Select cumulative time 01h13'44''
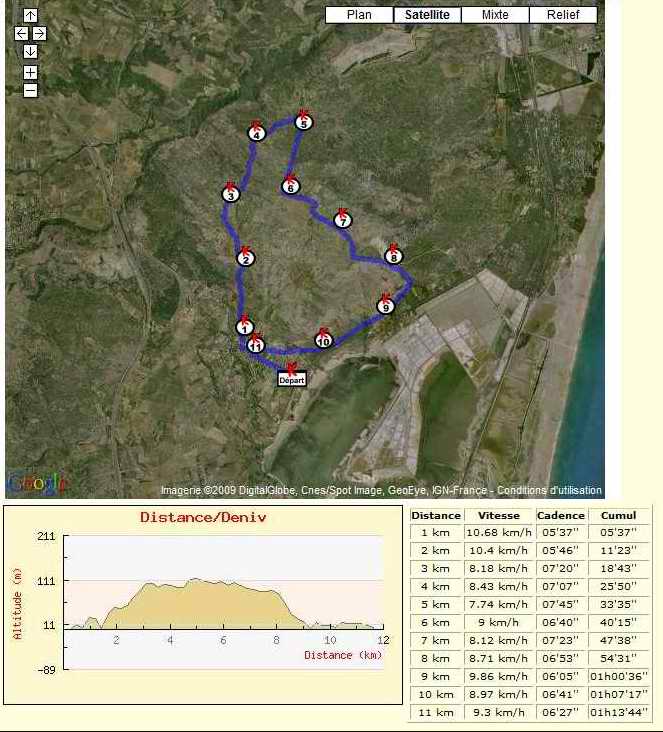This screenshot has width=663, height=732. [619, 712]
